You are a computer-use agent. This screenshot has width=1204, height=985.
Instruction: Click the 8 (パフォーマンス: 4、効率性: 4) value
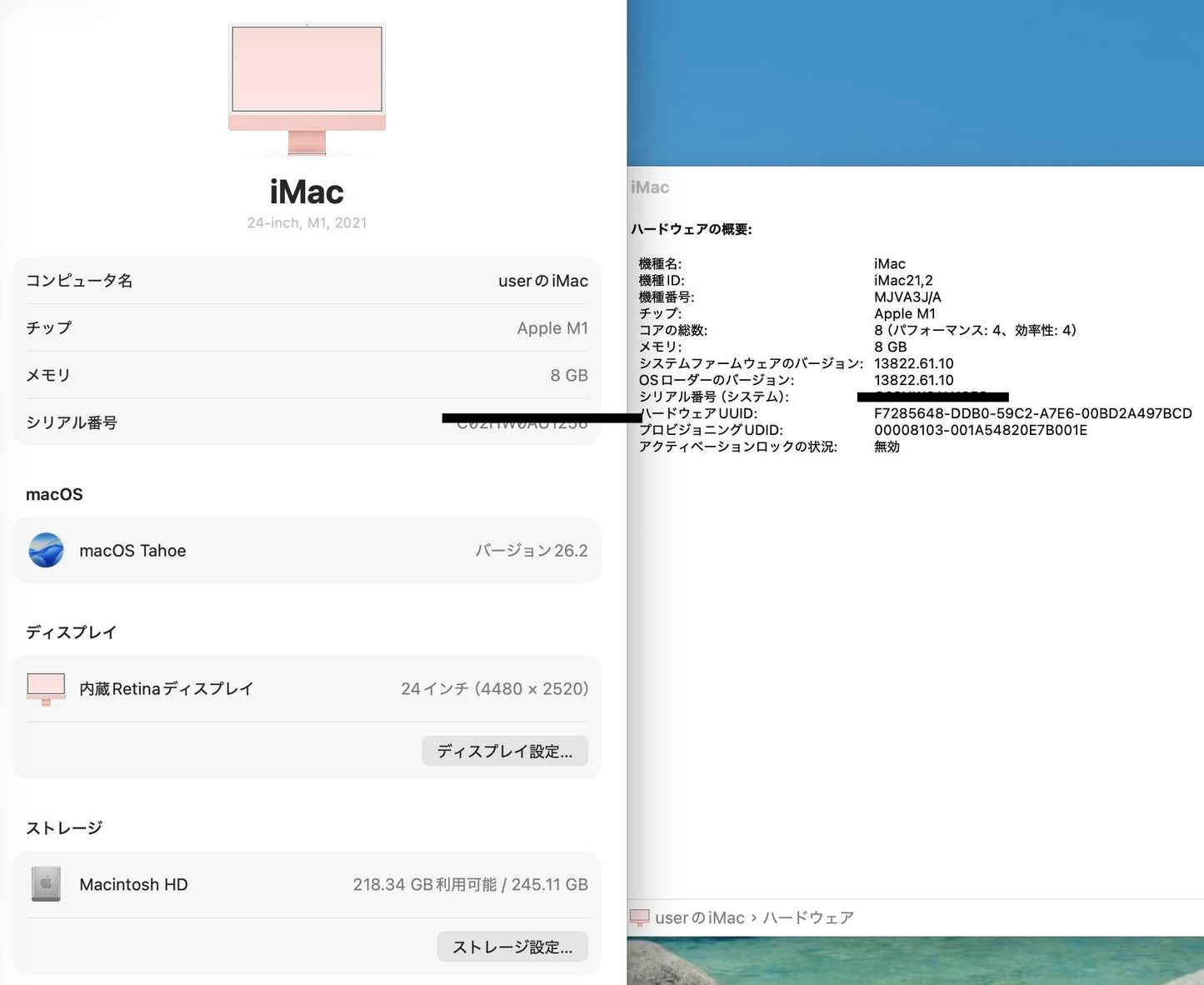click(x=976, y=331)
